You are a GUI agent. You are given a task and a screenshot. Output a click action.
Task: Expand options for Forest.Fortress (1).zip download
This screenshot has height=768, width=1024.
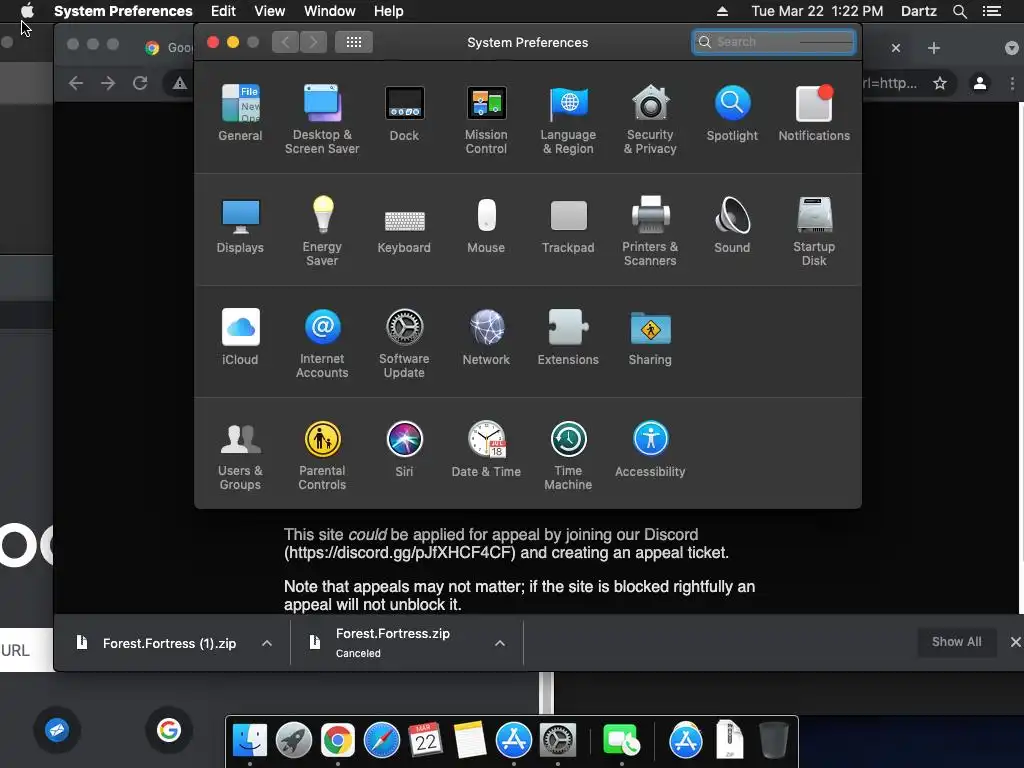coord(266,643)
